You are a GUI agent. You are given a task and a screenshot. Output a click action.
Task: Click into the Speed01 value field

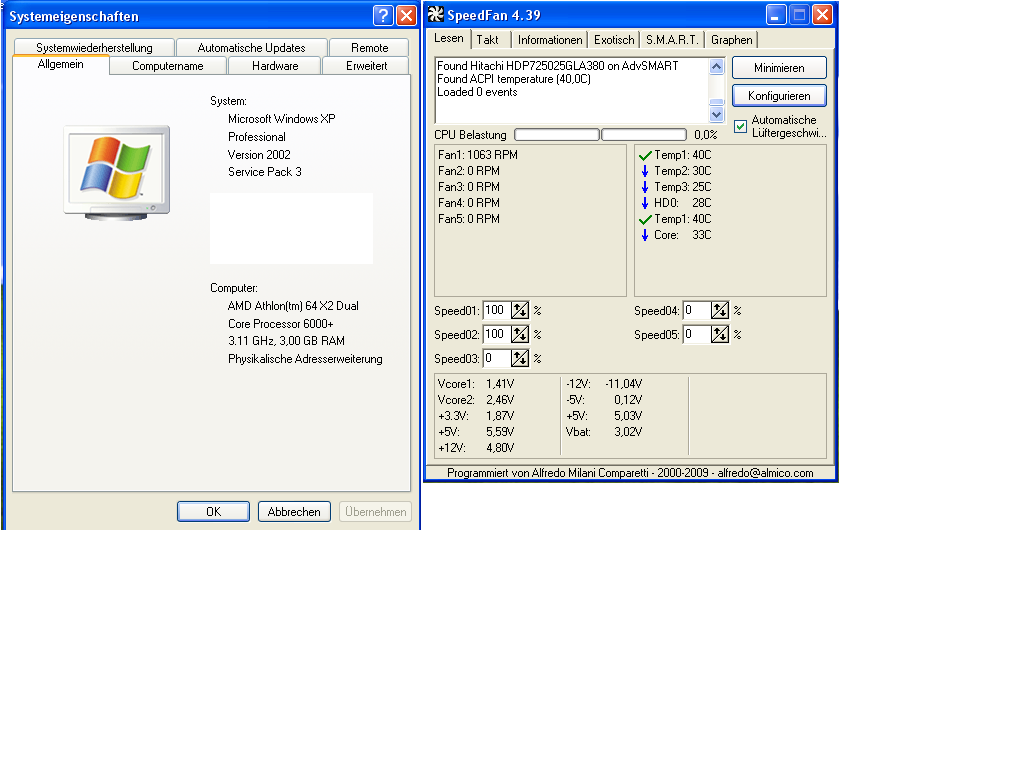click(x=497, y=310)
